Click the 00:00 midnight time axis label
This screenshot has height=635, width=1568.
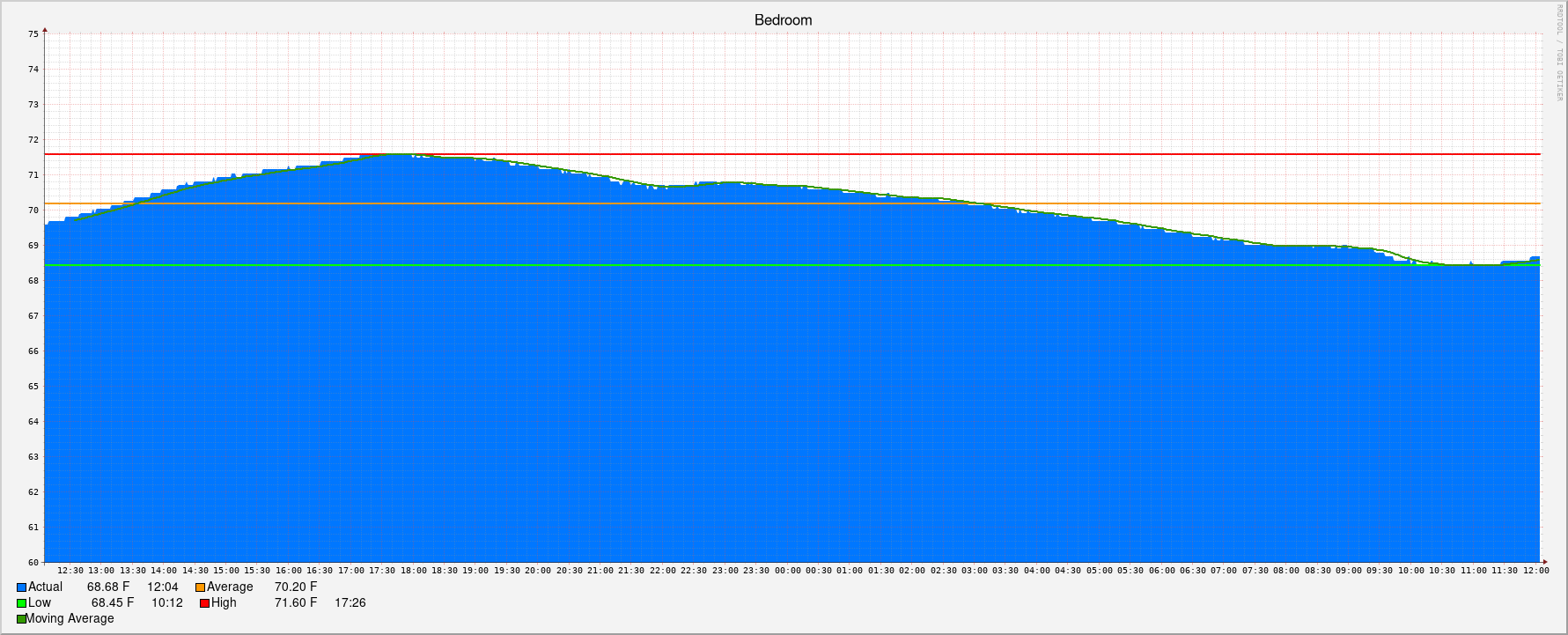(x=787, y=571)
